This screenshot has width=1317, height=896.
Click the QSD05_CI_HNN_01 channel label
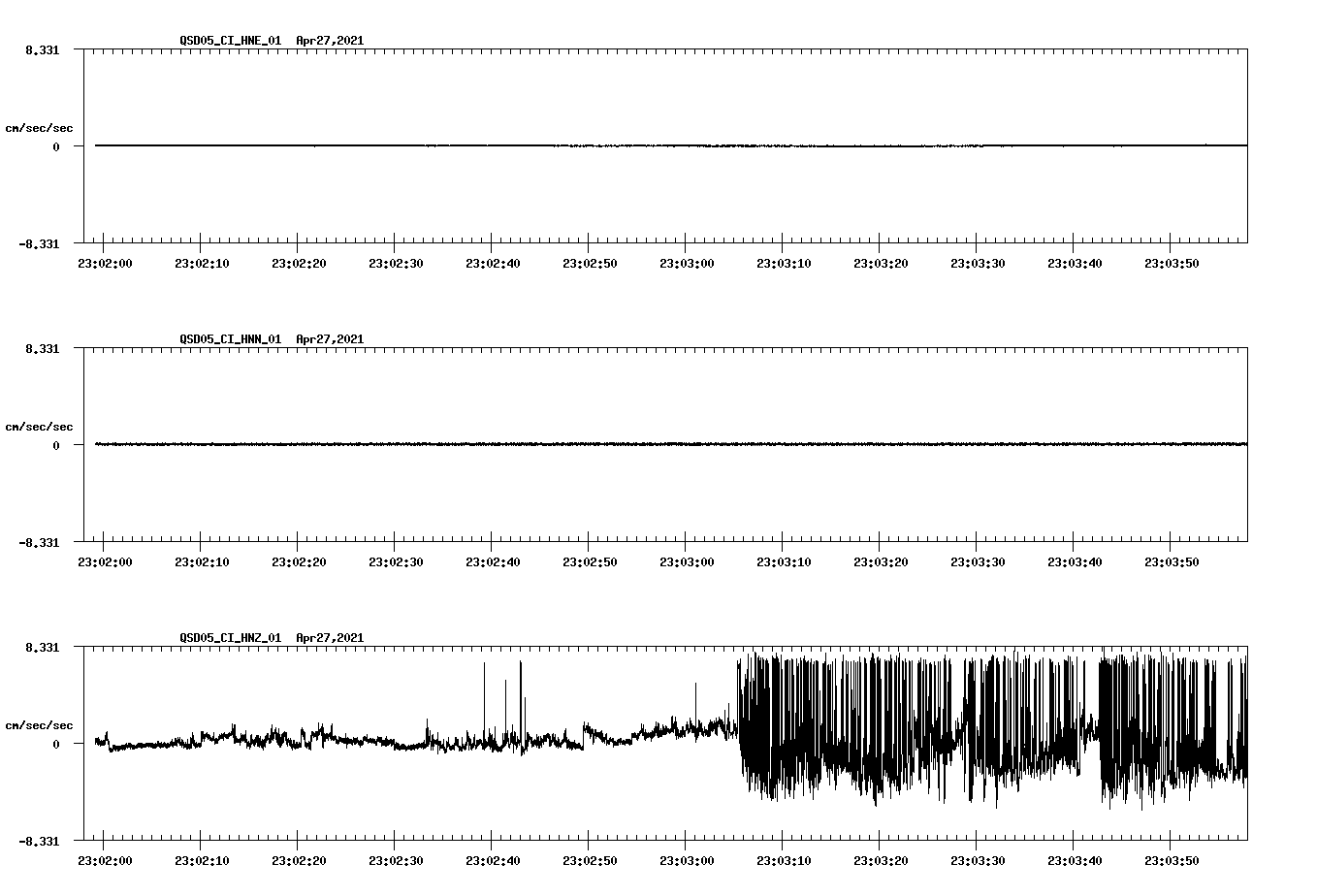[x=230, y=339]
